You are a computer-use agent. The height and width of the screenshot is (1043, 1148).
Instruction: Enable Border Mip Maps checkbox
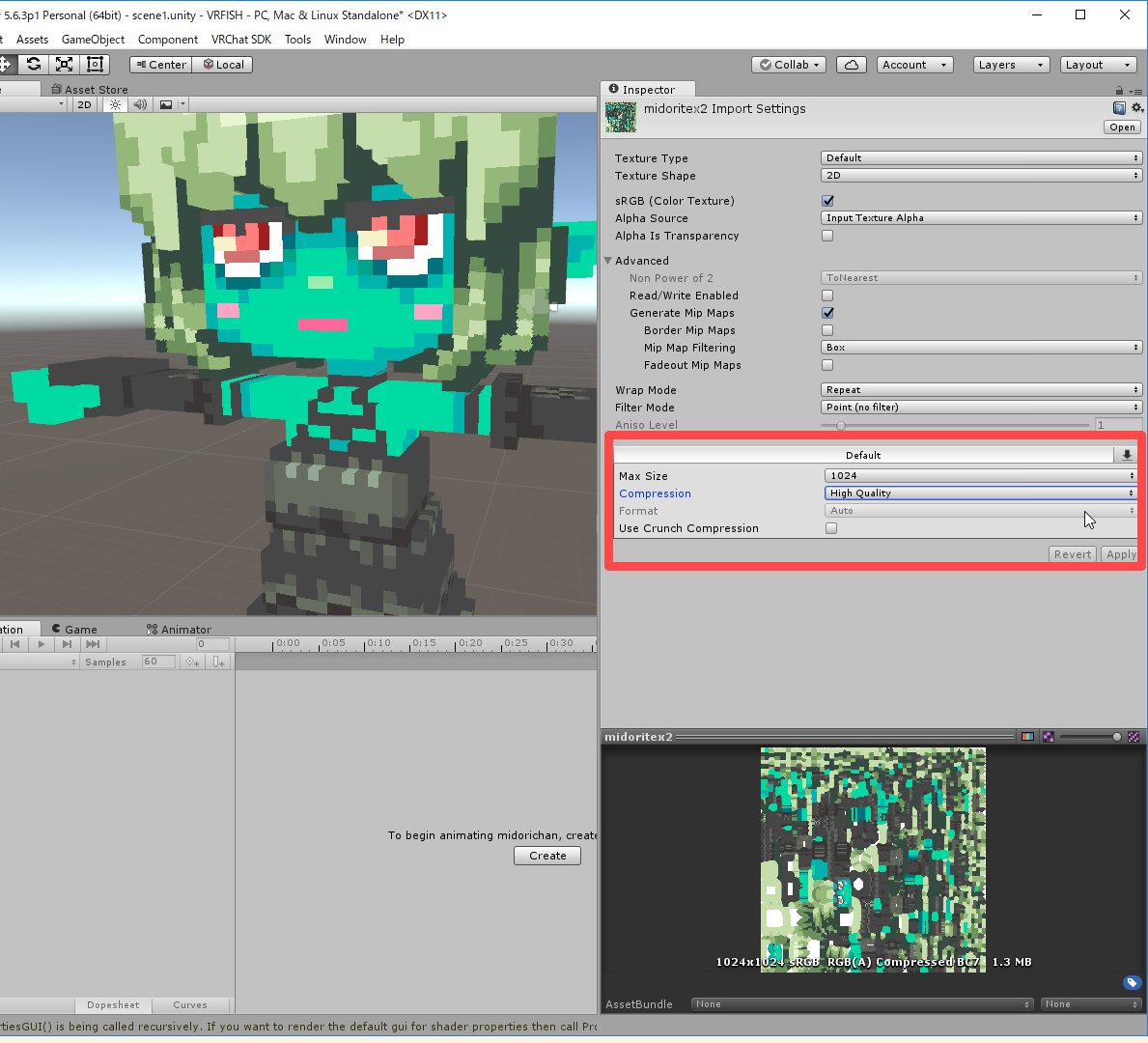(x=827, y=330)
